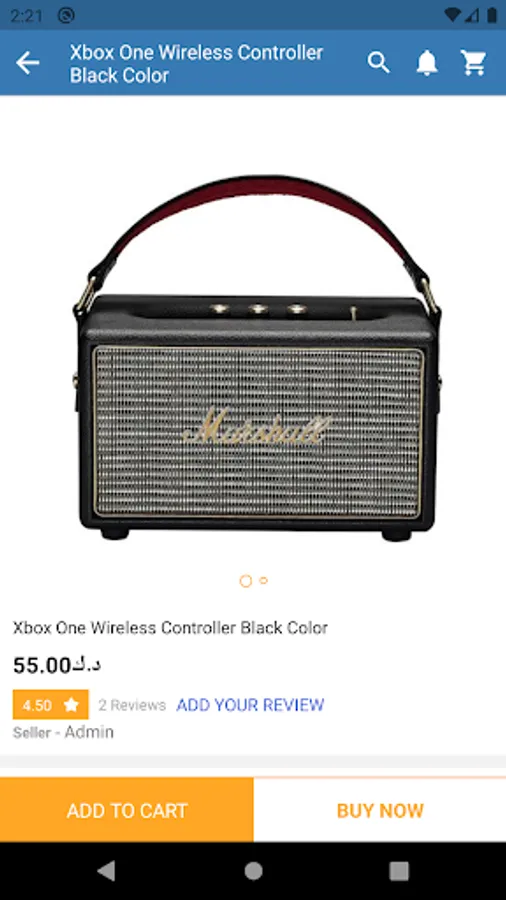The height and width of the screenshot is (900, 506).
Task: Select the second image page indicator dot
Action: click(263, 580)
